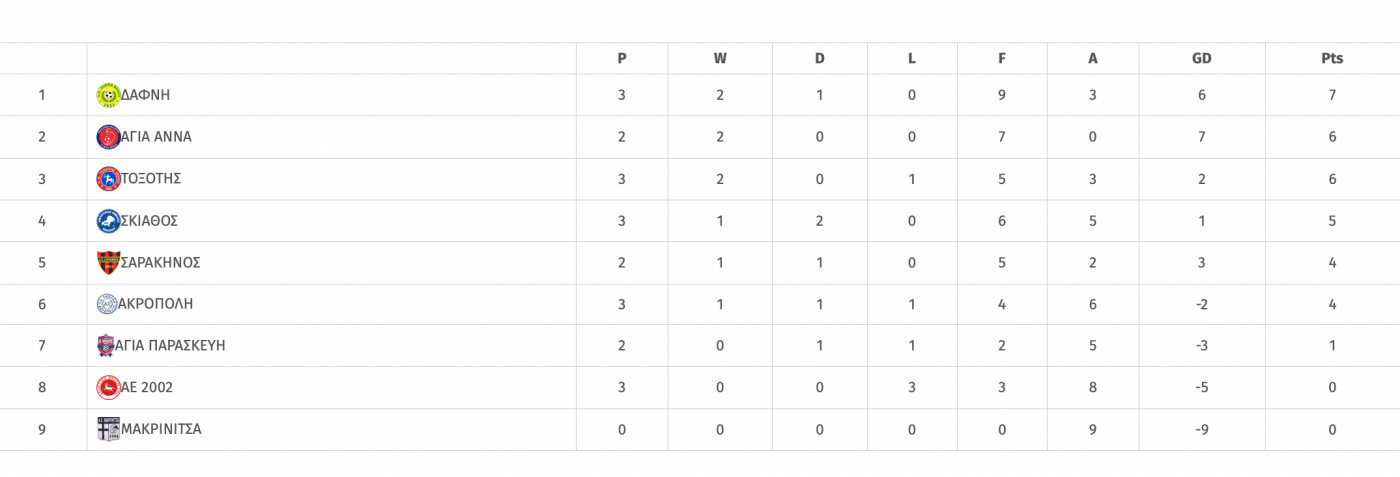The width and height of the screenshot is (1400, 477).
Task: Open the ΑΓΙΑ ΑΝΝΑ team page
Action: 156,137
